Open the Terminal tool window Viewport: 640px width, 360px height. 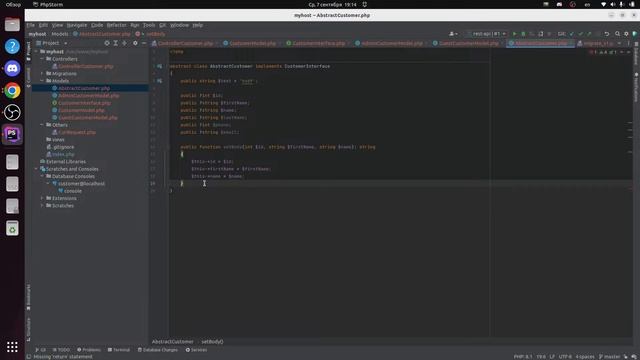[x=118, y=350]
